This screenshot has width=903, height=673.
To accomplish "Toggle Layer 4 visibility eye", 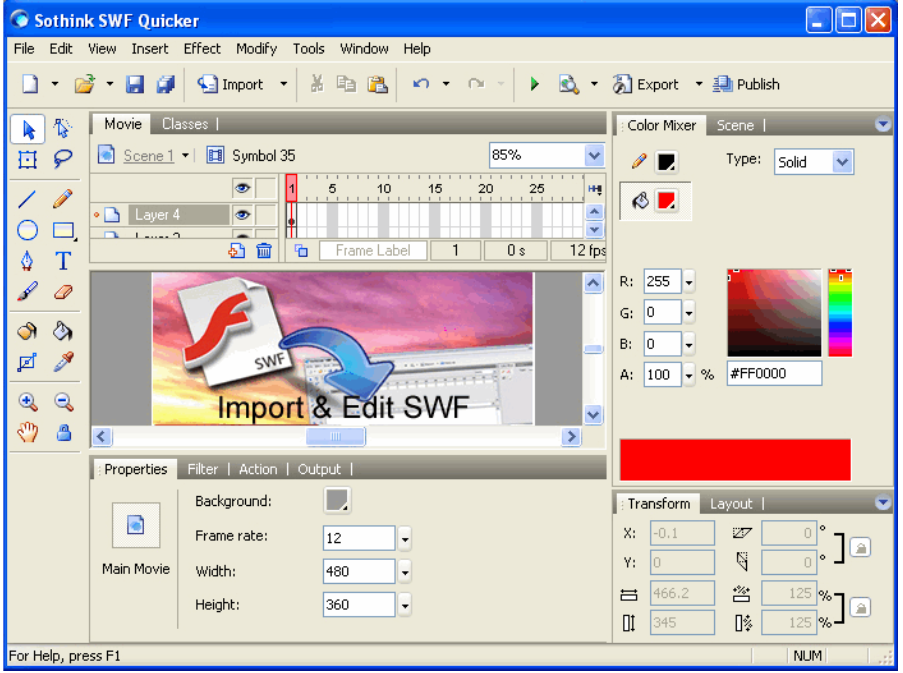I will coord(242,215).
